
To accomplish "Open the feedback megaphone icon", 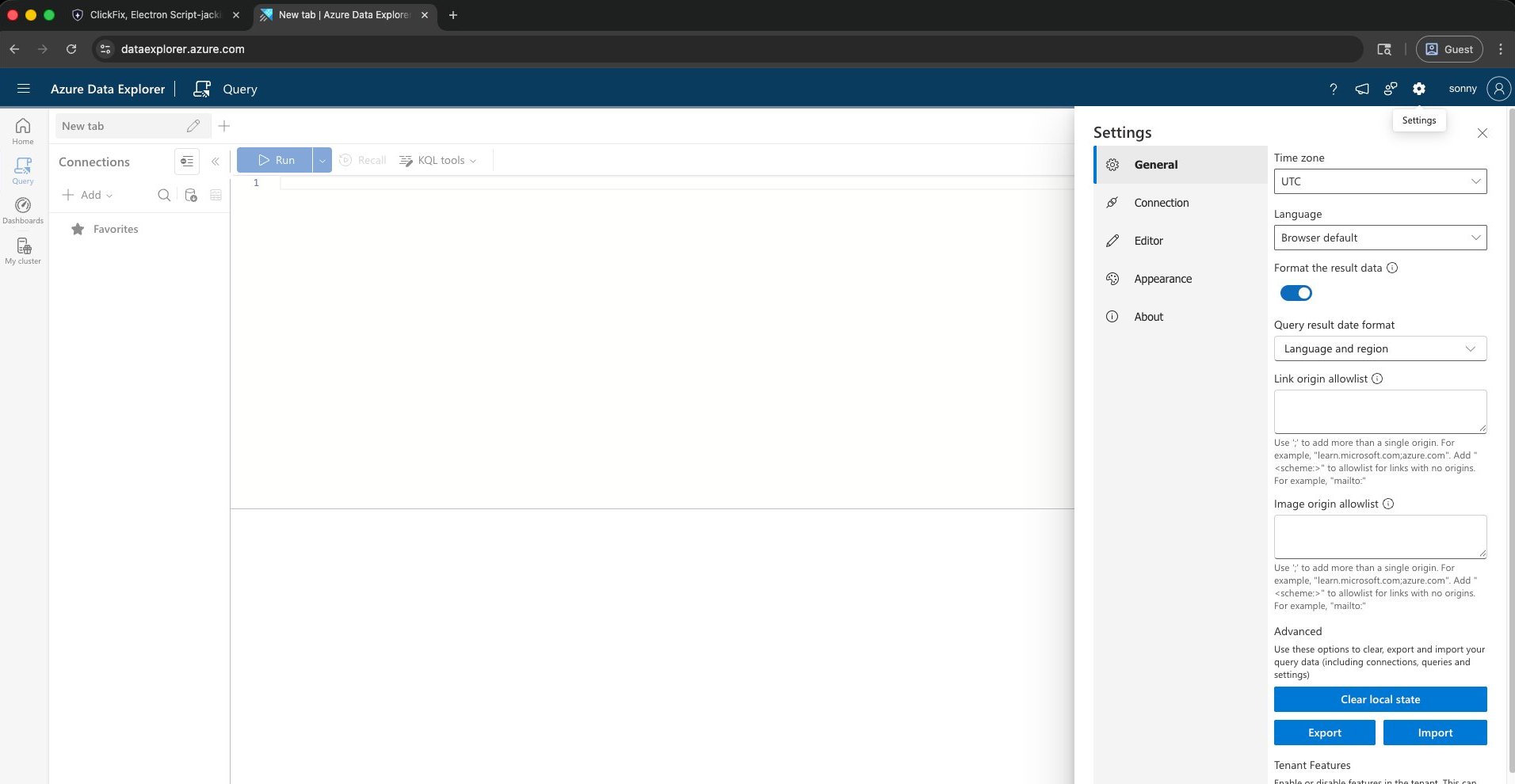I will click(x=1362, y=89).
